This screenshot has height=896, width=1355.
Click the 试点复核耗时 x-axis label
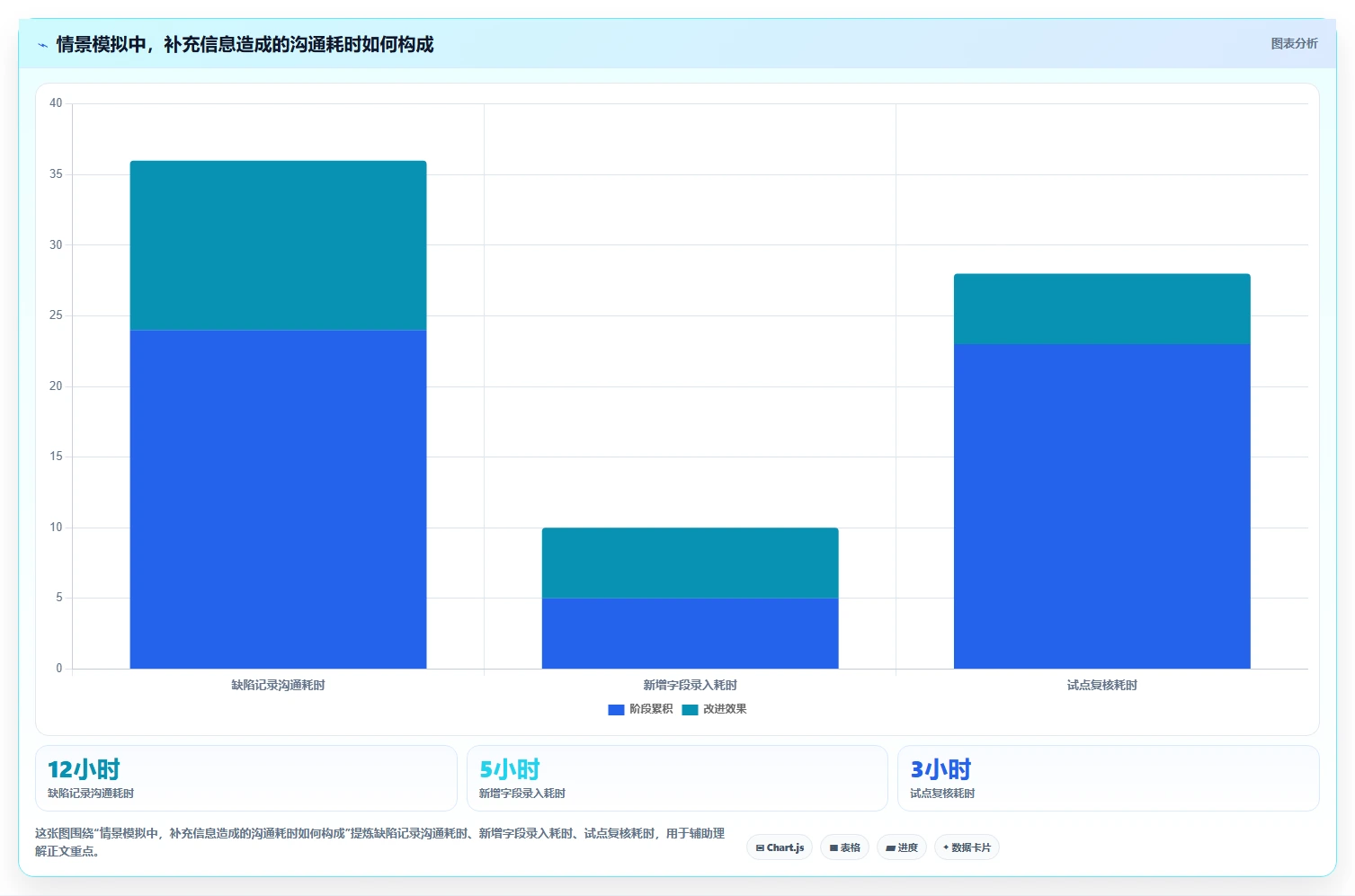click(1101, 685)
